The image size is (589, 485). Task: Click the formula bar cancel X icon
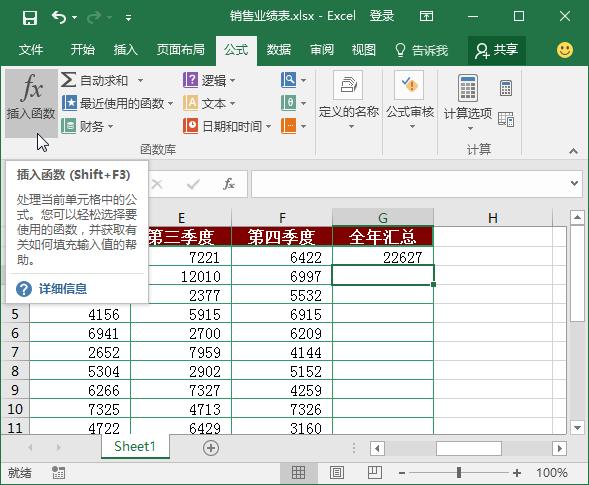[x=157, y=184]
